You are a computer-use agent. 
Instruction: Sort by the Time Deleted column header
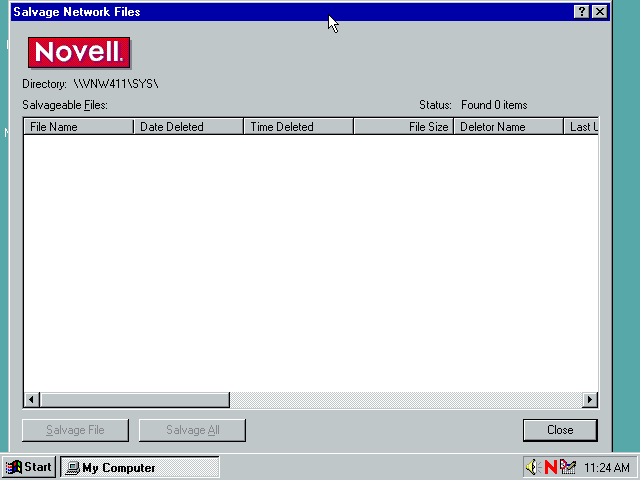(x=299, y=127)
